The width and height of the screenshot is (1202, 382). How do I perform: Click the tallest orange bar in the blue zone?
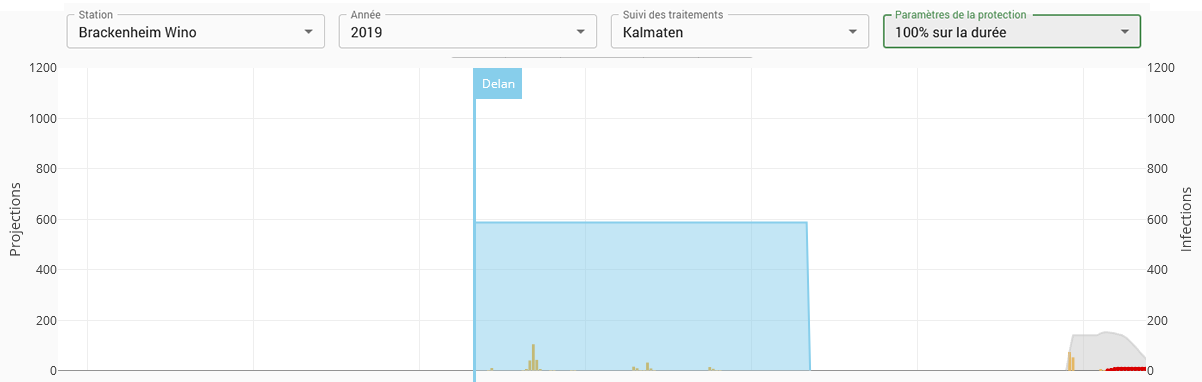pyautogui.click(x=533, y=357)
